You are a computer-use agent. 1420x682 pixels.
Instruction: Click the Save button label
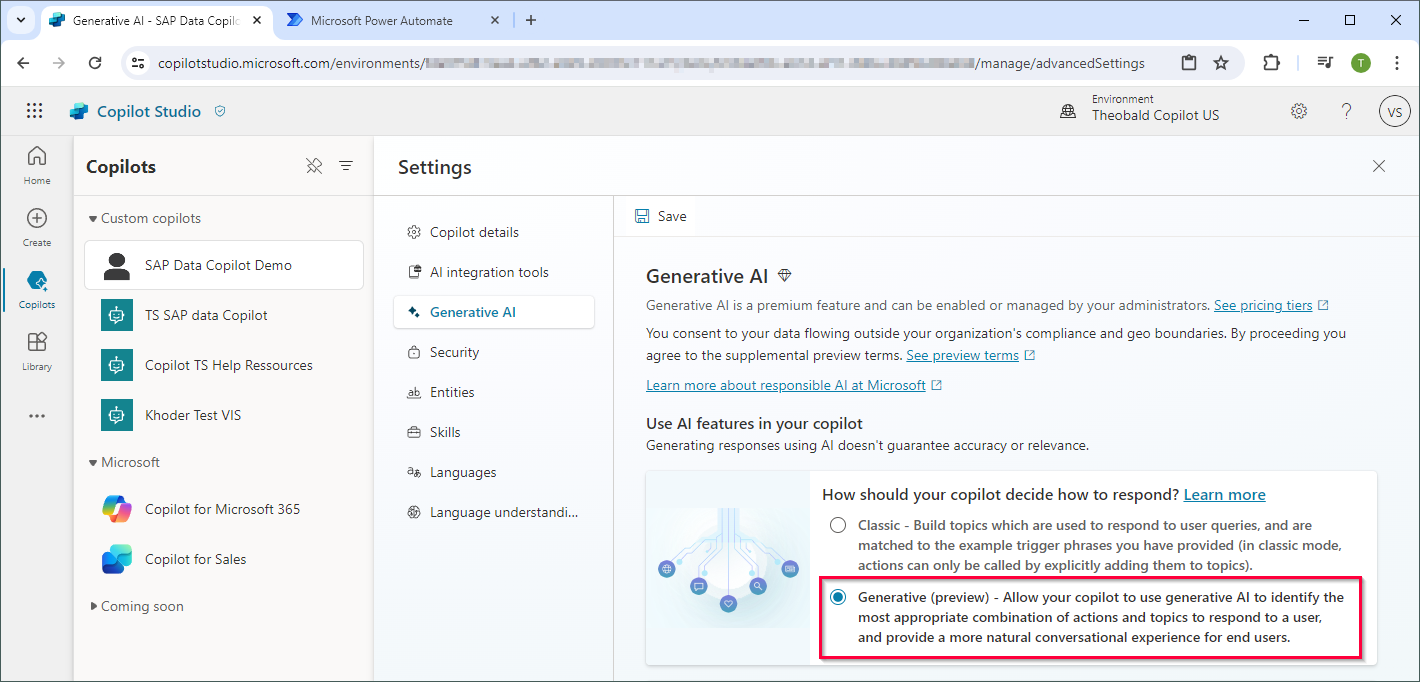(x=672, y=216)
